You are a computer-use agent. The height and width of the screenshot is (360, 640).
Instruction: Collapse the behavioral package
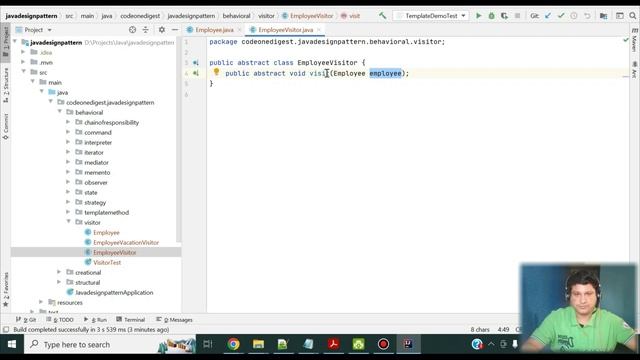(60, 112)
